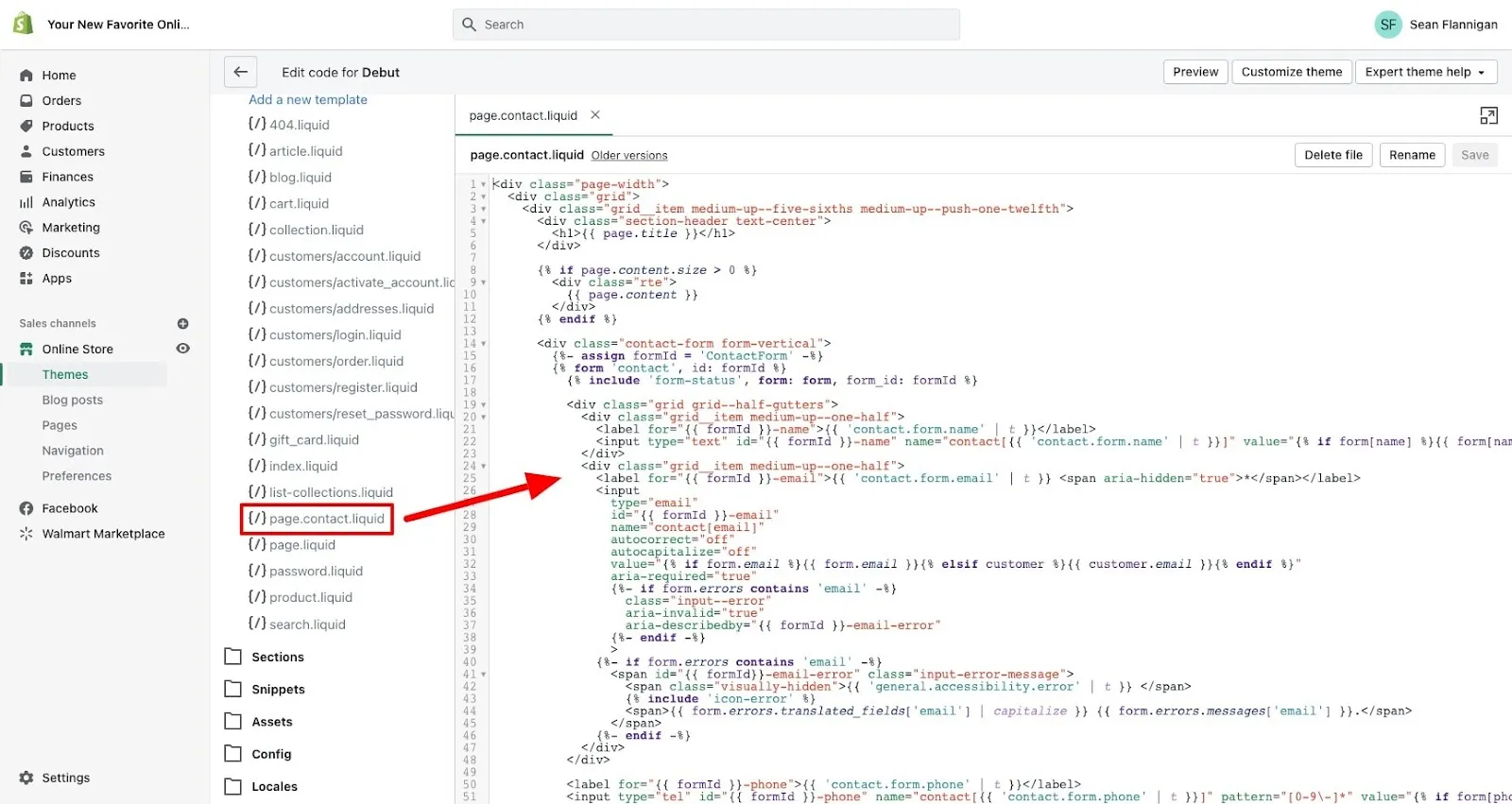Click the add sales channel plus icon
Screen dimensions: 1512x804
182,323
